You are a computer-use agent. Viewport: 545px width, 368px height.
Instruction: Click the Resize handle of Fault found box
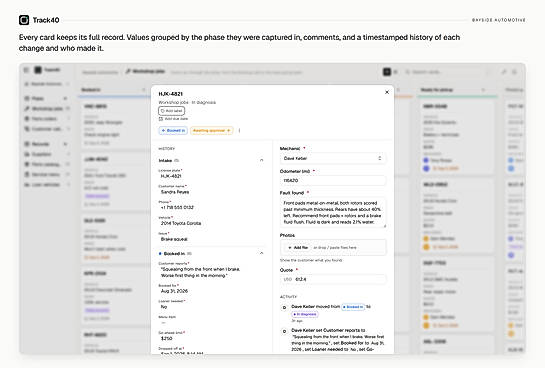(384, 226)
